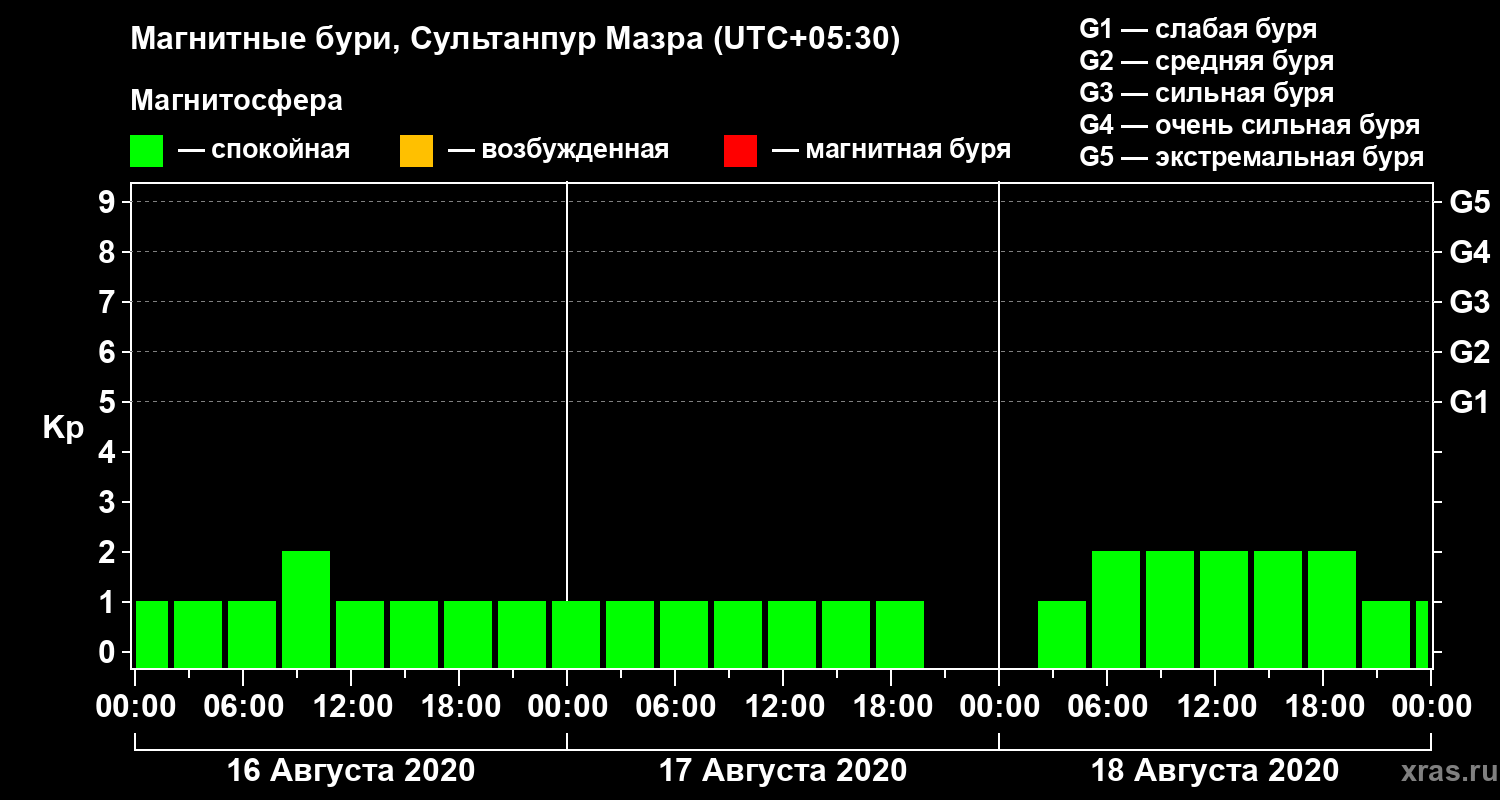Click the '— спокойная' legend label

264,151
